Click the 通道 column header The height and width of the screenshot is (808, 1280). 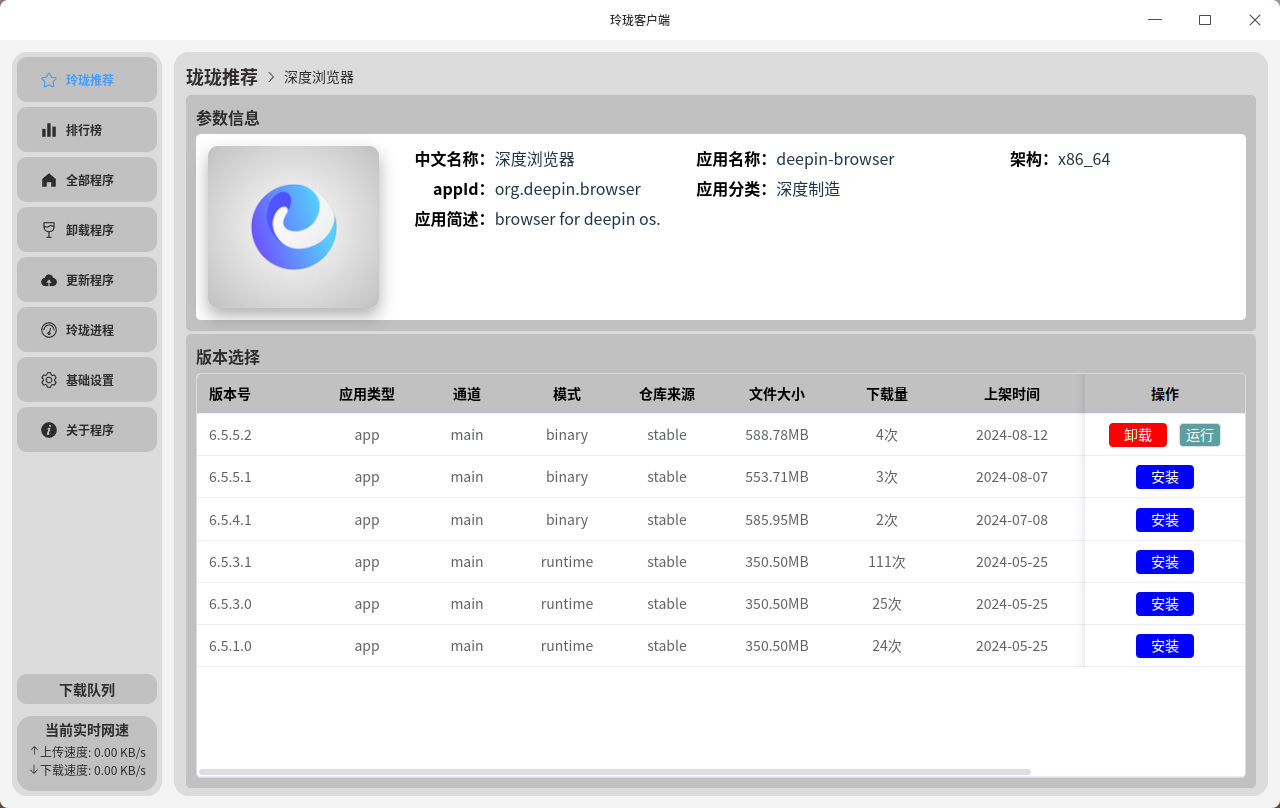tap(467, 394)
